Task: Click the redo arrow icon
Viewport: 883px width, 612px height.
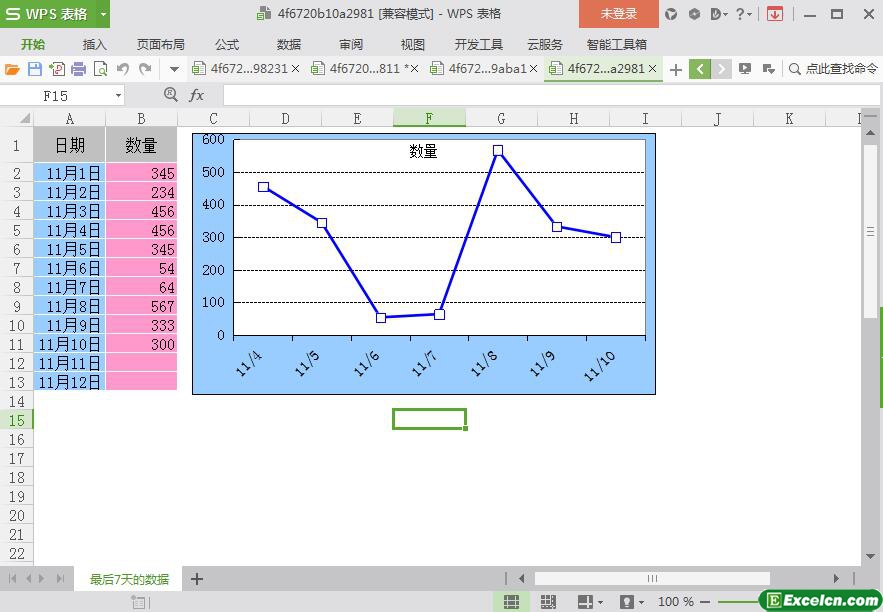Action: click(x=145, y=69)
